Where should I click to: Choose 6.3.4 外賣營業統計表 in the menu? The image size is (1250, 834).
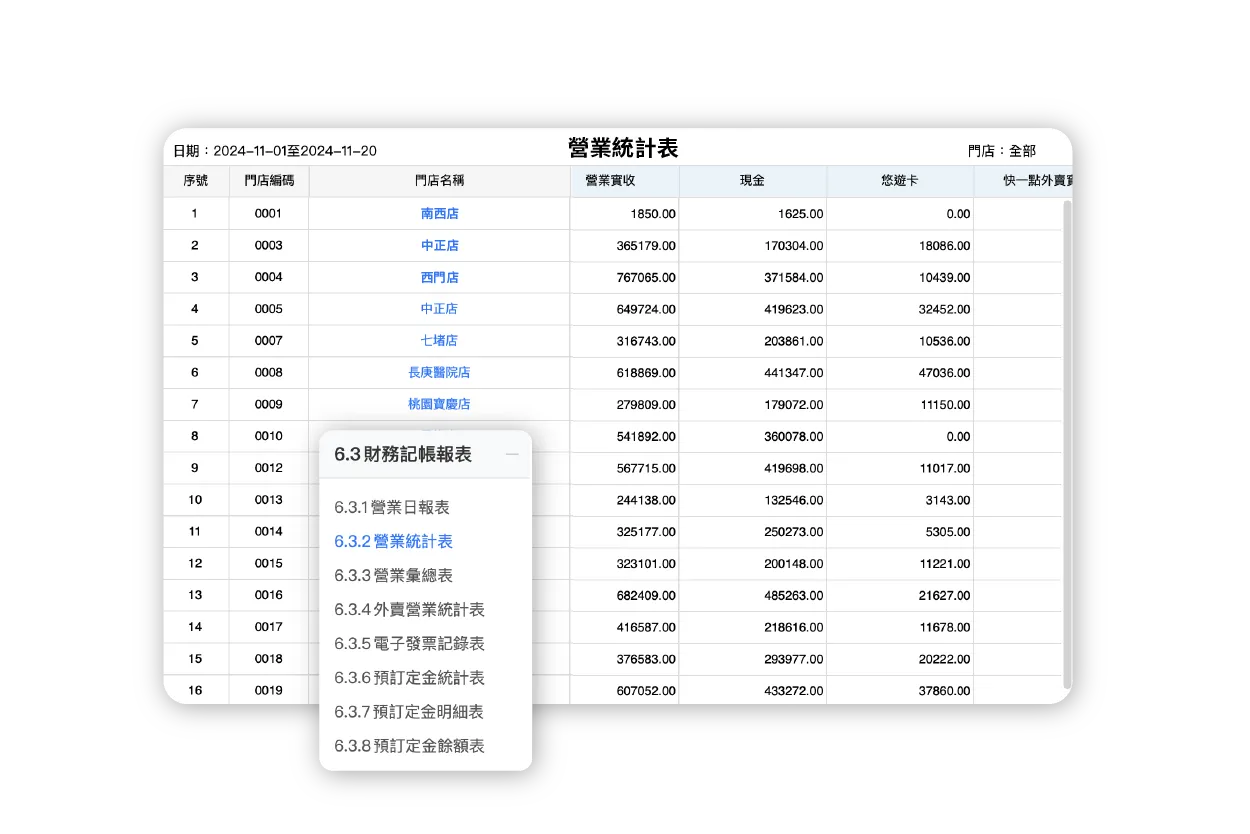[x=409, y=609]
